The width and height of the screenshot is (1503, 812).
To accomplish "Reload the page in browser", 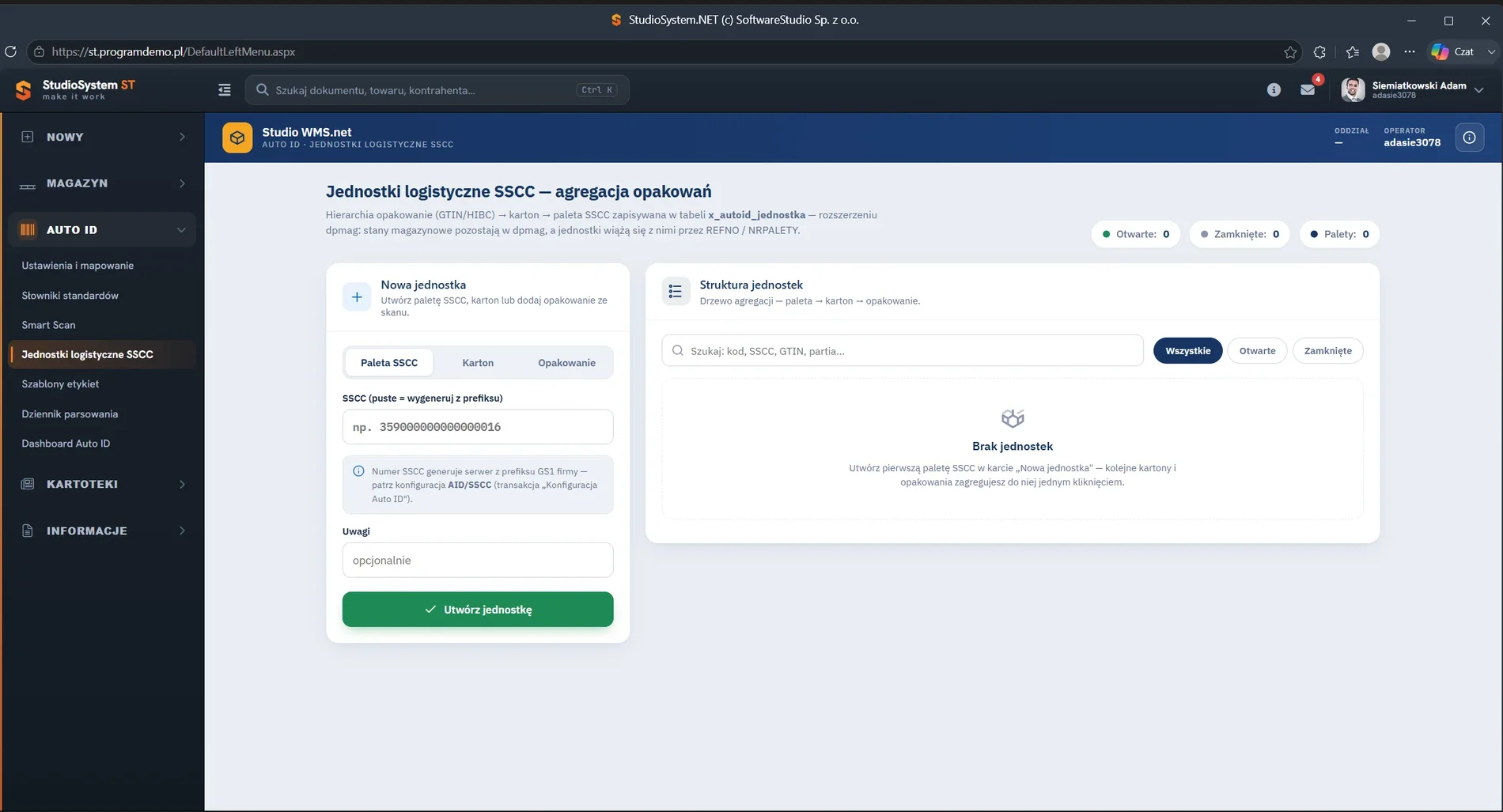I will pyautogui.click(x=10, y=51).
